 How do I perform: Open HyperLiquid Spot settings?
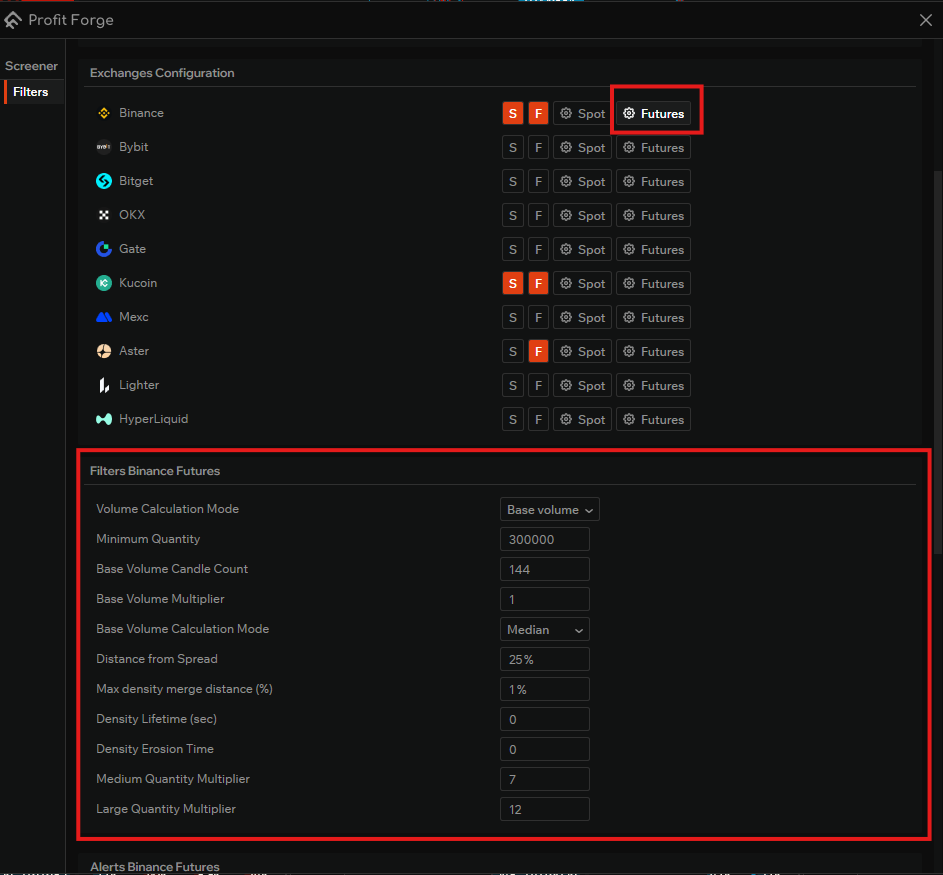582,420
